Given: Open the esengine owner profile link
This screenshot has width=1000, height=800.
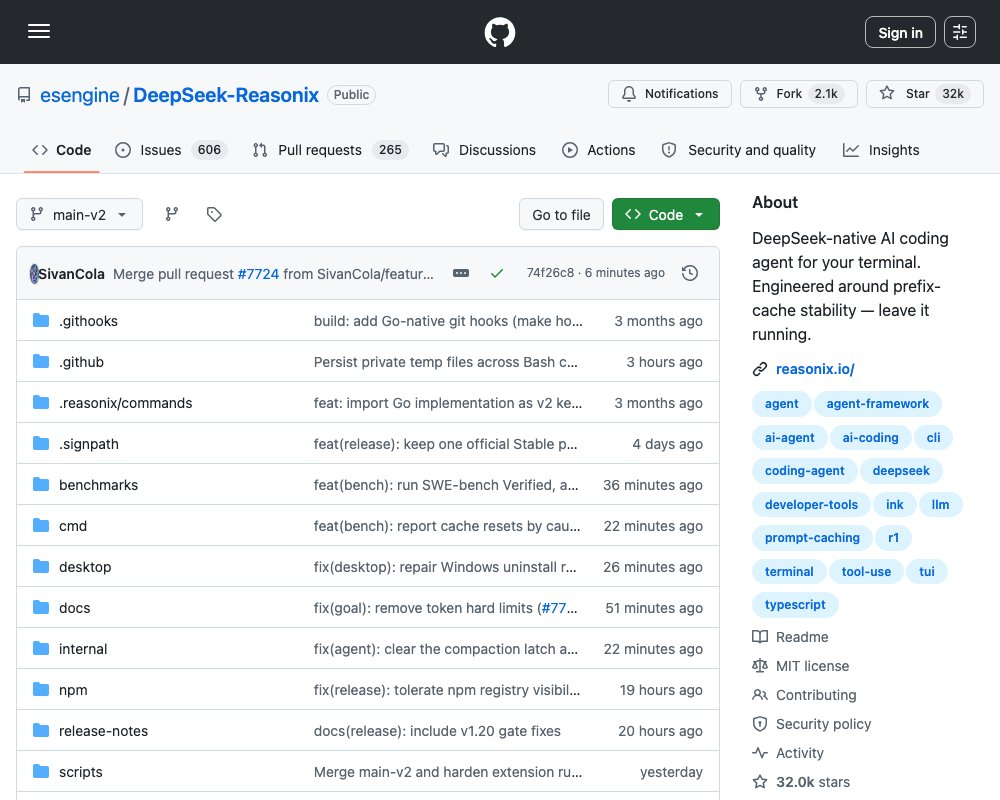Looking at the screenshot, I should pyautogui.click(x=80, y=95).
